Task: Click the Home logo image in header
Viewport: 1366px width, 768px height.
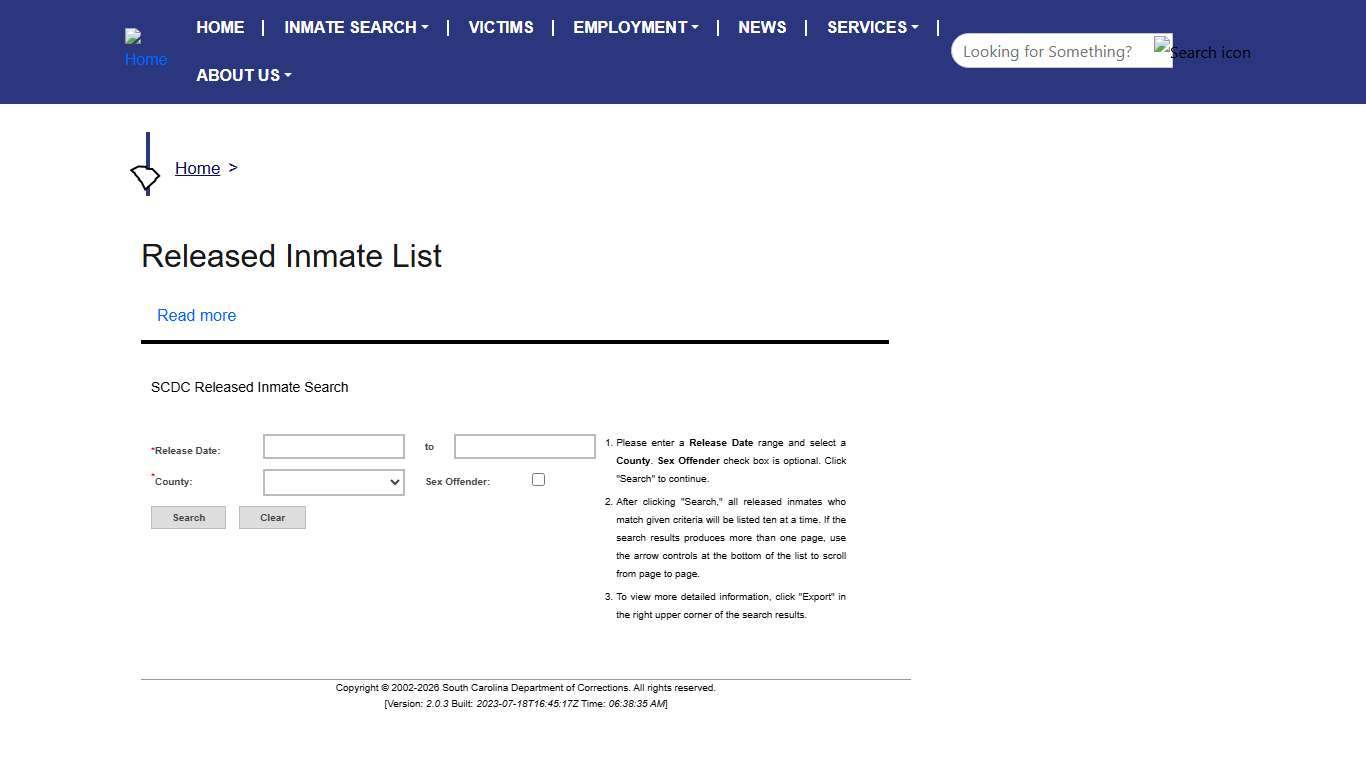Action: (145, 49)
